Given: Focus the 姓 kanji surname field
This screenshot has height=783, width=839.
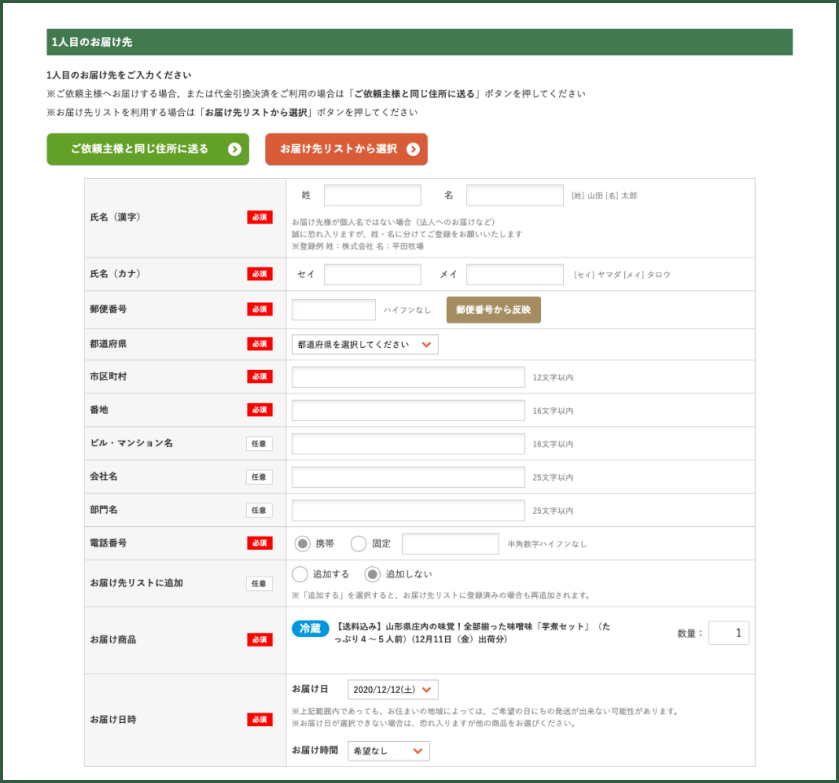Looking at the screenshot, I should click(x=372, y=195).
